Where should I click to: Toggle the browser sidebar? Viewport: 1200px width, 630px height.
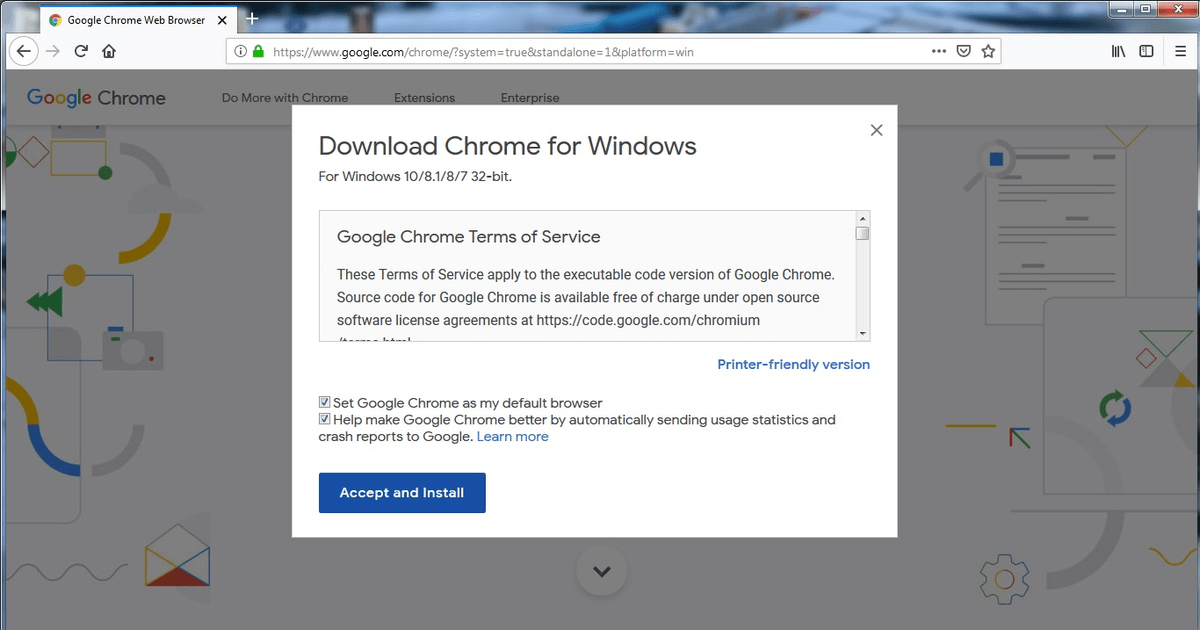coord(1146,51)
